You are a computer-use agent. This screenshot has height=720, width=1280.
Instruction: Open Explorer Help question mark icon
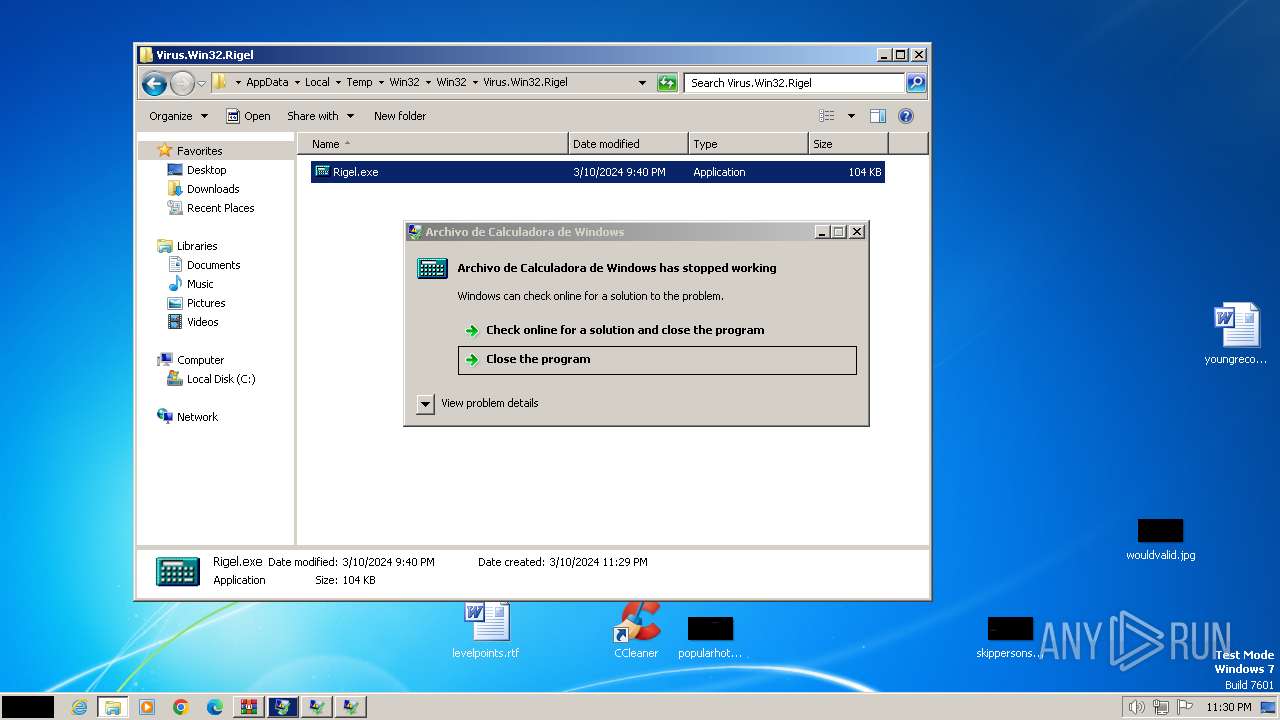[906, 116]
